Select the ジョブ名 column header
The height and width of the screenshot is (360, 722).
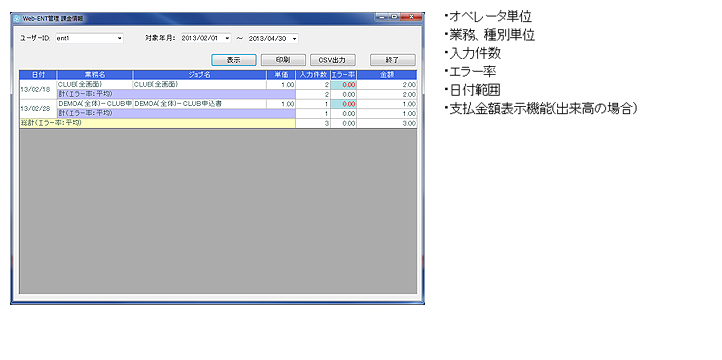point(199,75)
